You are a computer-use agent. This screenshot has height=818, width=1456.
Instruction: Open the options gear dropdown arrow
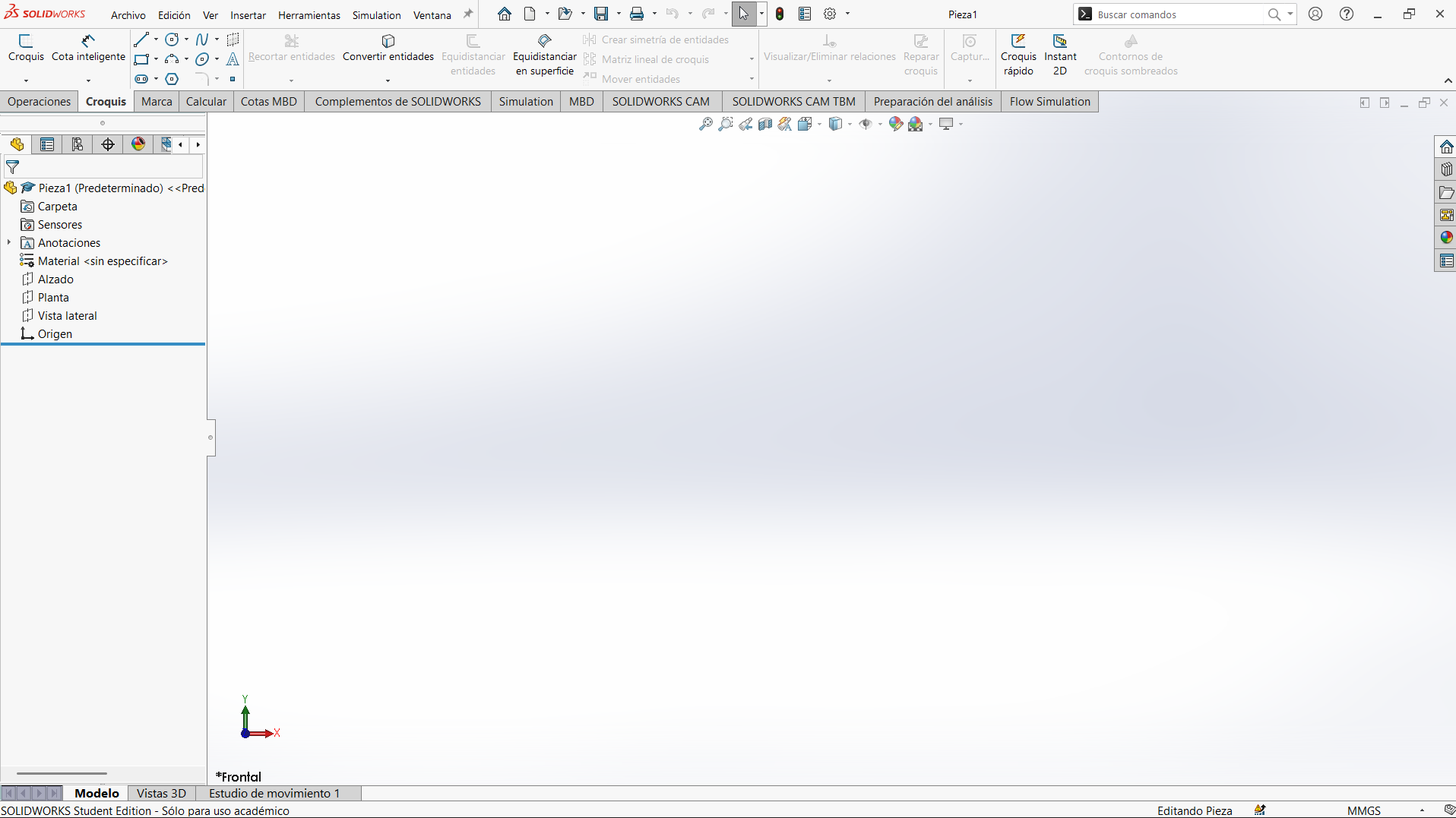pyautogui.click(x=848, y=14)
